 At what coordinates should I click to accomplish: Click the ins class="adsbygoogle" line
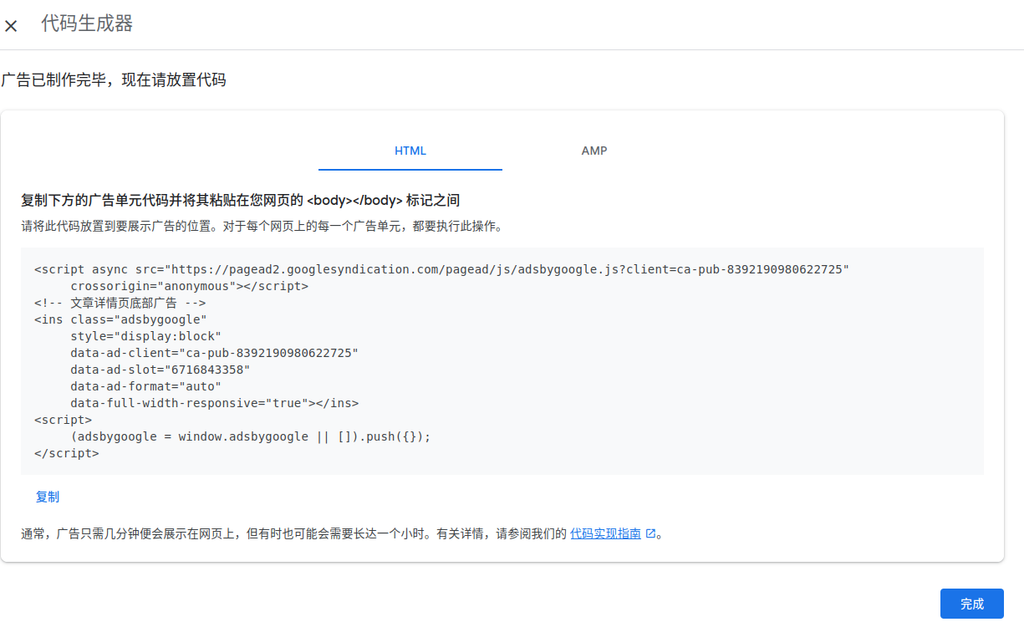(x=120, y=319)
